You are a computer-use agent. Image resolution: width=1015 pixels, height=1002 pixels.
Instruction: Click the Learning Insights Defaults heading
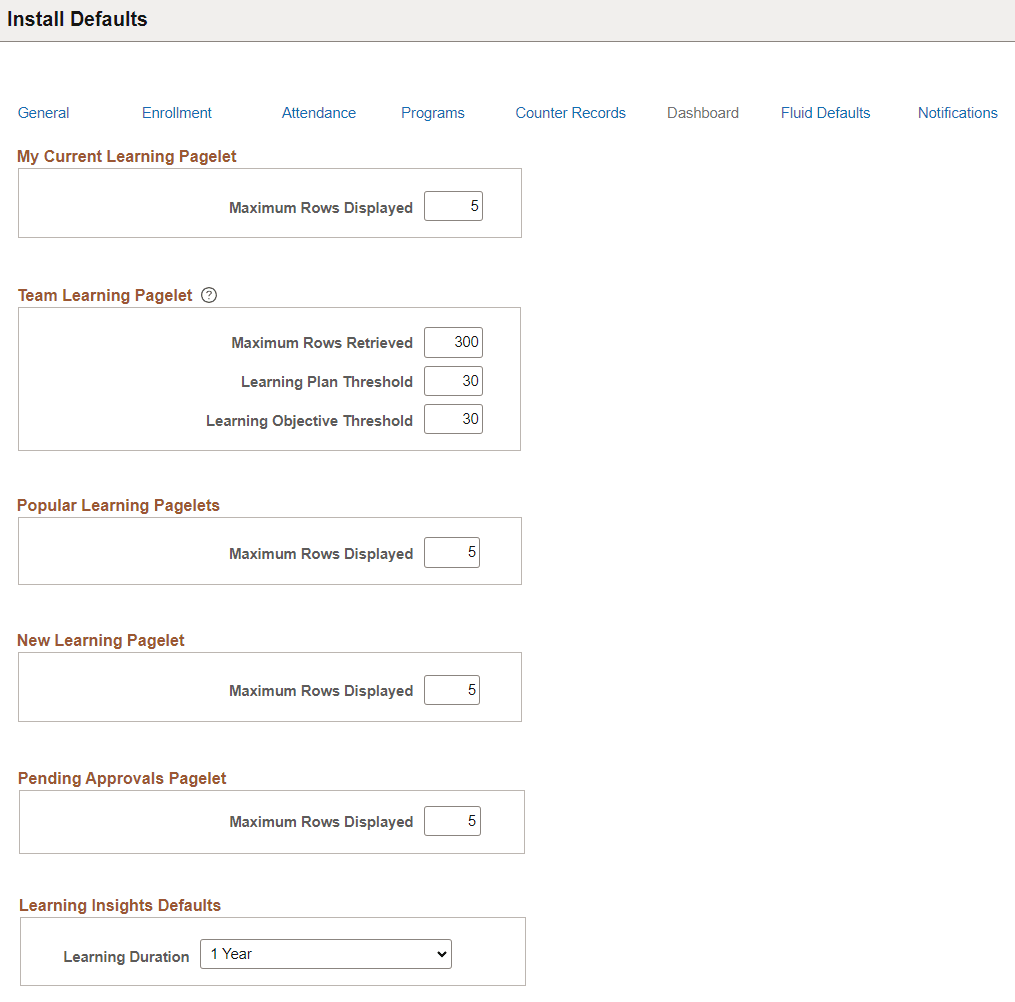point(119,905)
